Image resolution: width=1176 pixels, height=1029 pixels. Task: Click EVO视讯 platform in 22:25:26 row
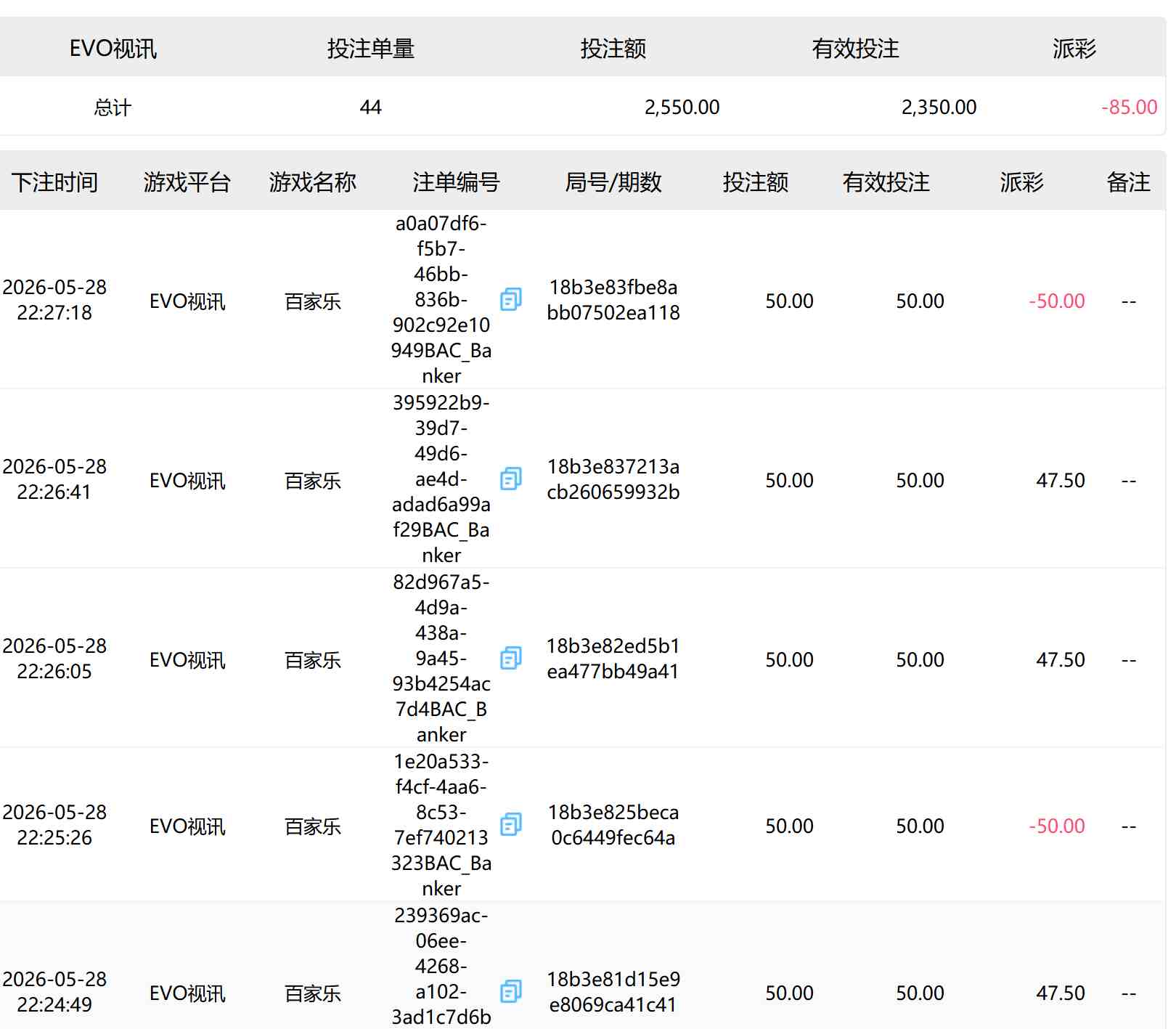tap(187, 826)
